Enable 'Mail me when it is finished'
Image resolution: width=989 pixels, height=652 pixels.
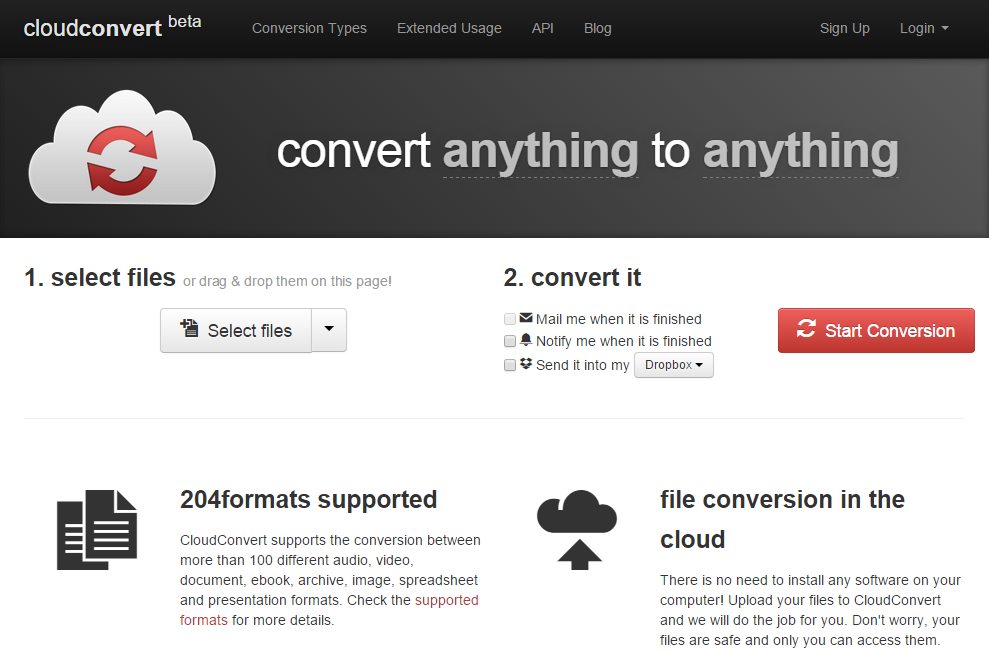(510, 319)
